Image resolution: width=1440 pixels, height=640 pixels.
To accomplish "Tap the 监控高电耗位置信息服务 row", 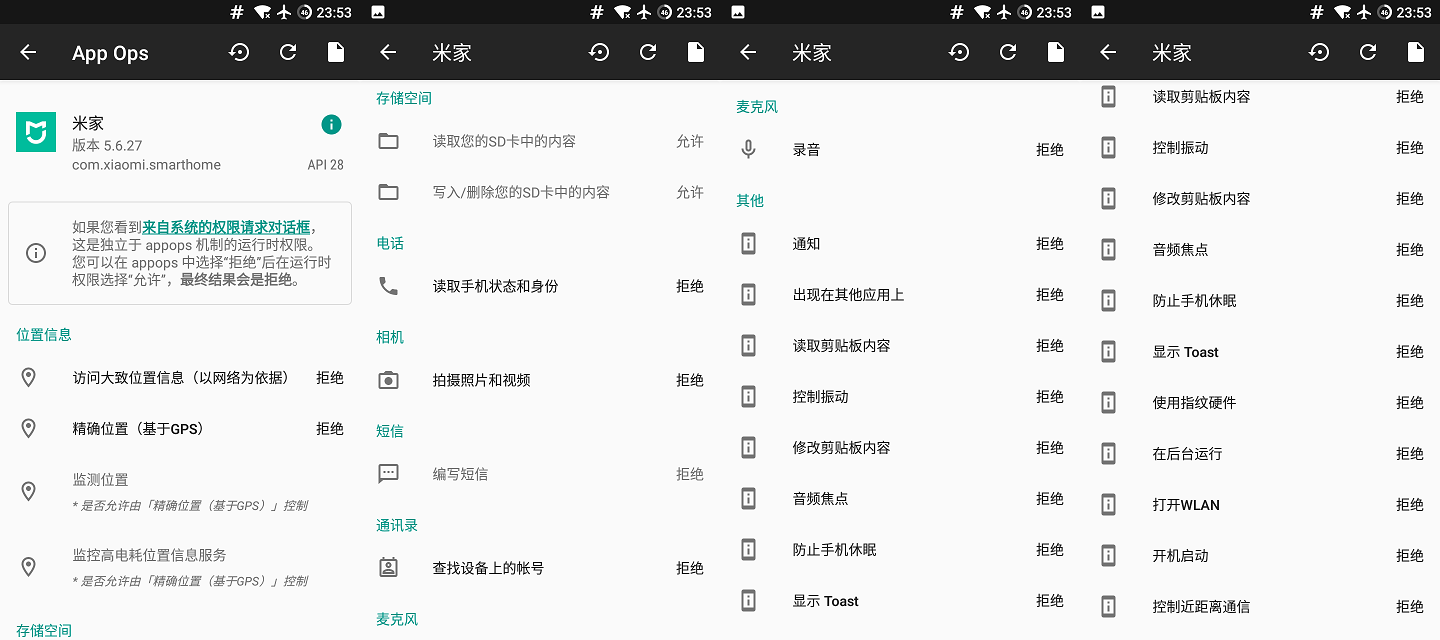I will pyautogui.click(x=180, y=567).
